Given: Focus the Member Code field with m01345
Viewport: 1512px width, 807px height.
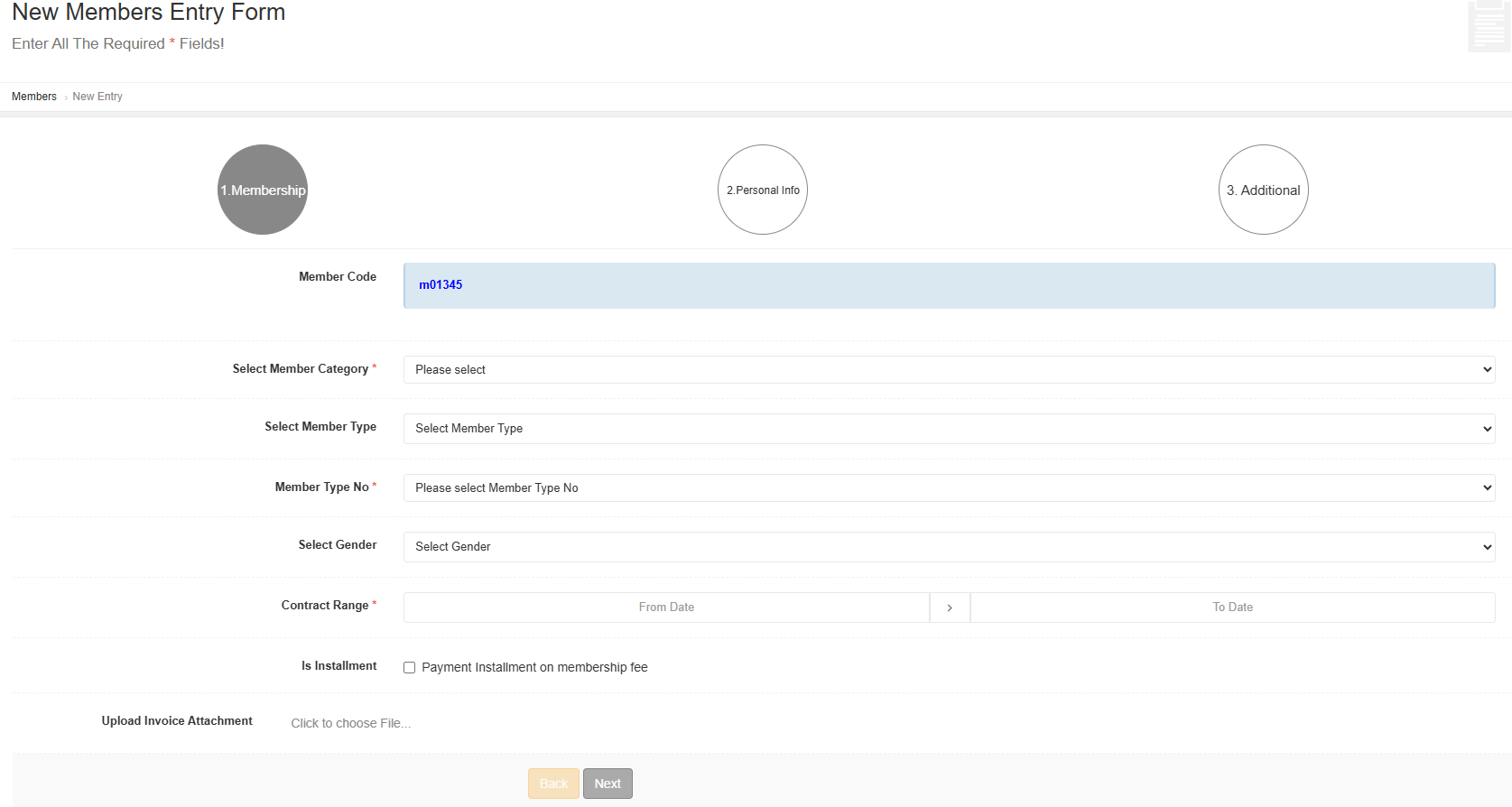Looking at the screenshot, I should coord(948,285).
